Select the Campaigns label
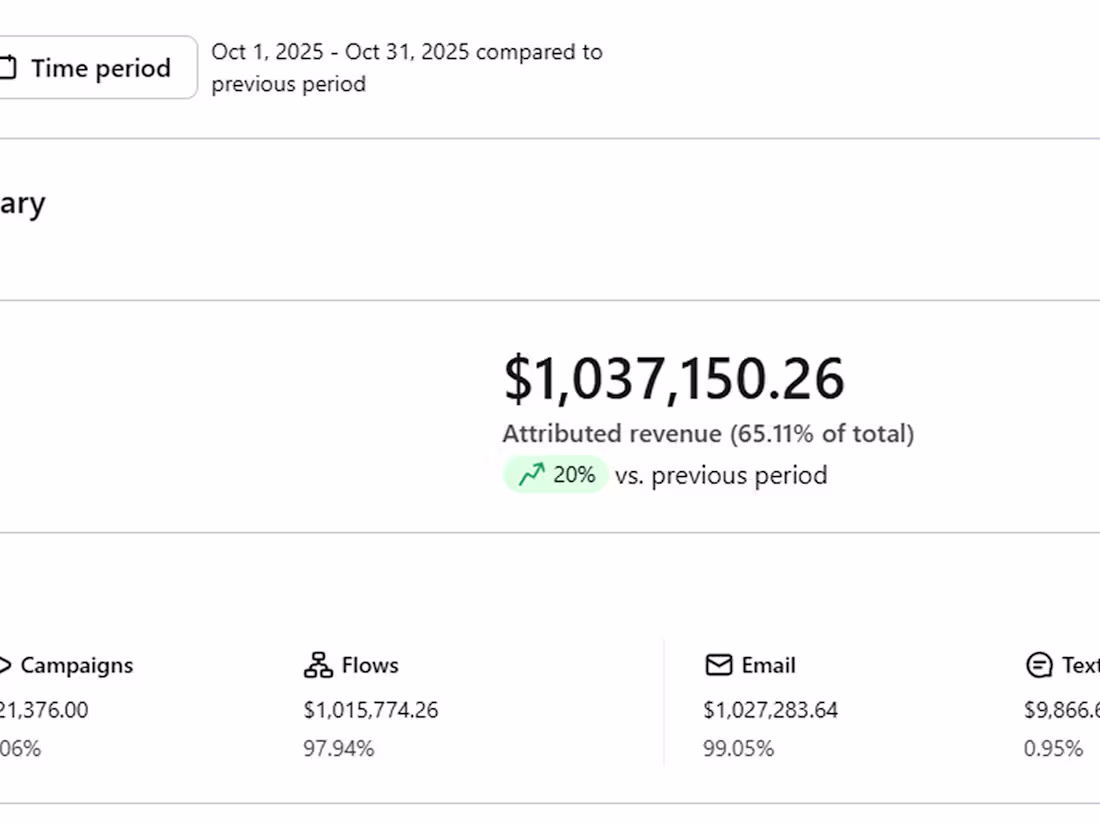Screen dimensions: 1100x825 click(76, 665)
